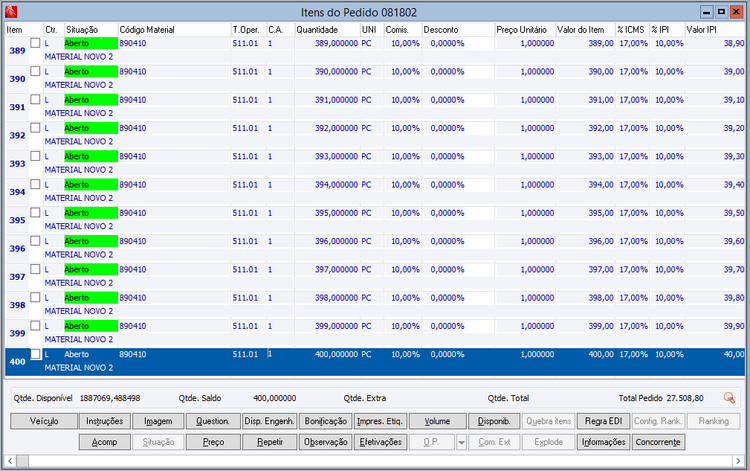Image resolution: width=750 pixels, height=471 pixels.
Task: Maximize the Itens do Pedido window
Action: point(721,11)
